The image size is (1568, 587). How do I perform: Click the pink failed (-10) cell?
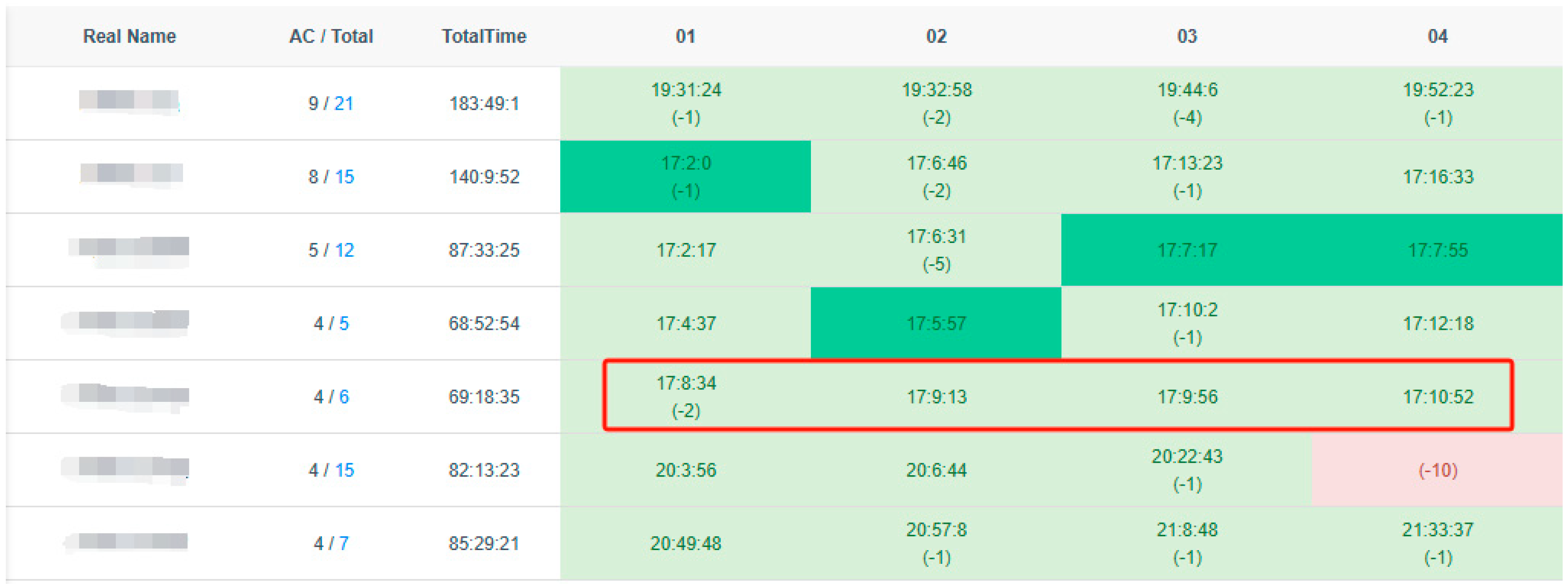(x=1437, y=470)
